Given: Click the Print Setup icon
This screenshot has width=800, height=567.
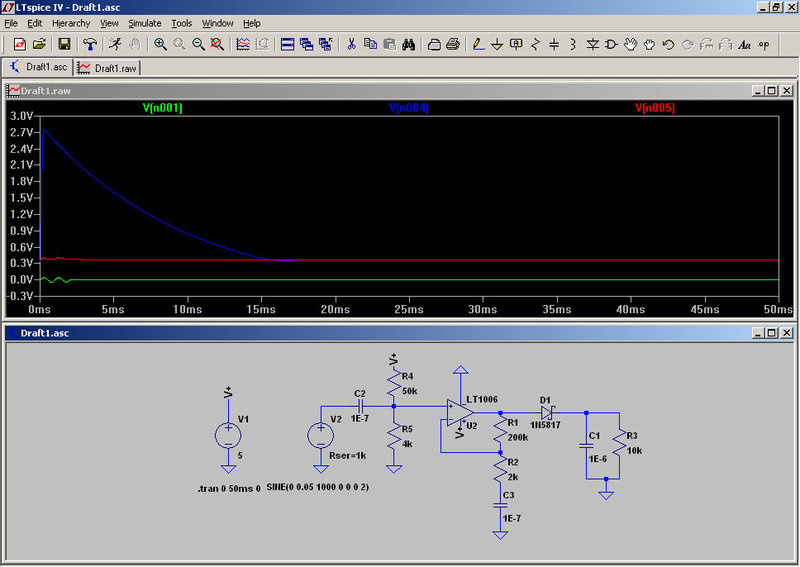Looking at the screenshot, I should pyautogui.click(x=434, y=44).
